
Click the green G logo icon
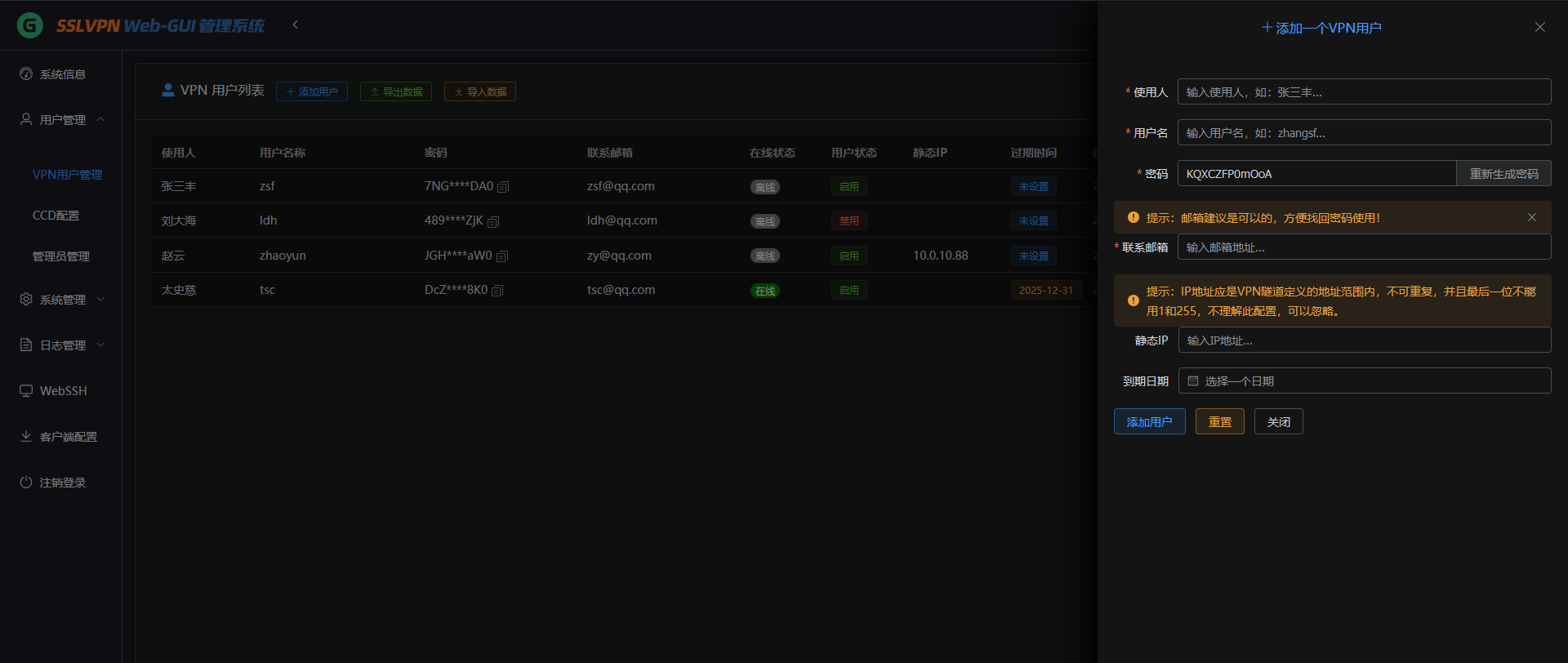[30, 25]
